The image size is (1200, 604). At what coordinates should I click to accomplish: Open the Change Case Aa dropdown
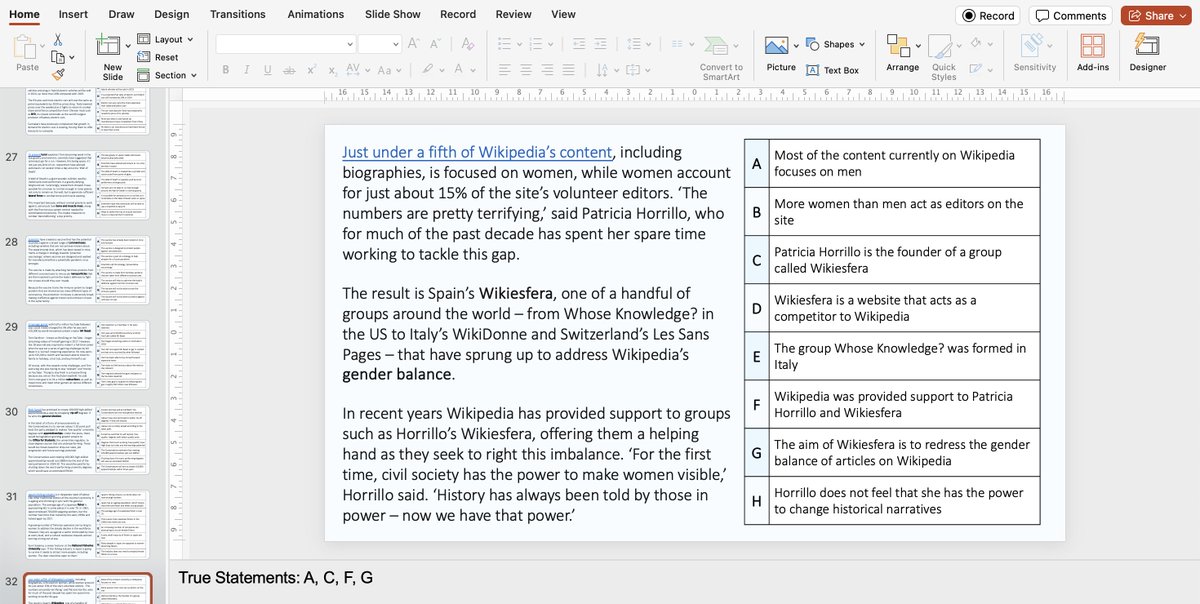397,70
